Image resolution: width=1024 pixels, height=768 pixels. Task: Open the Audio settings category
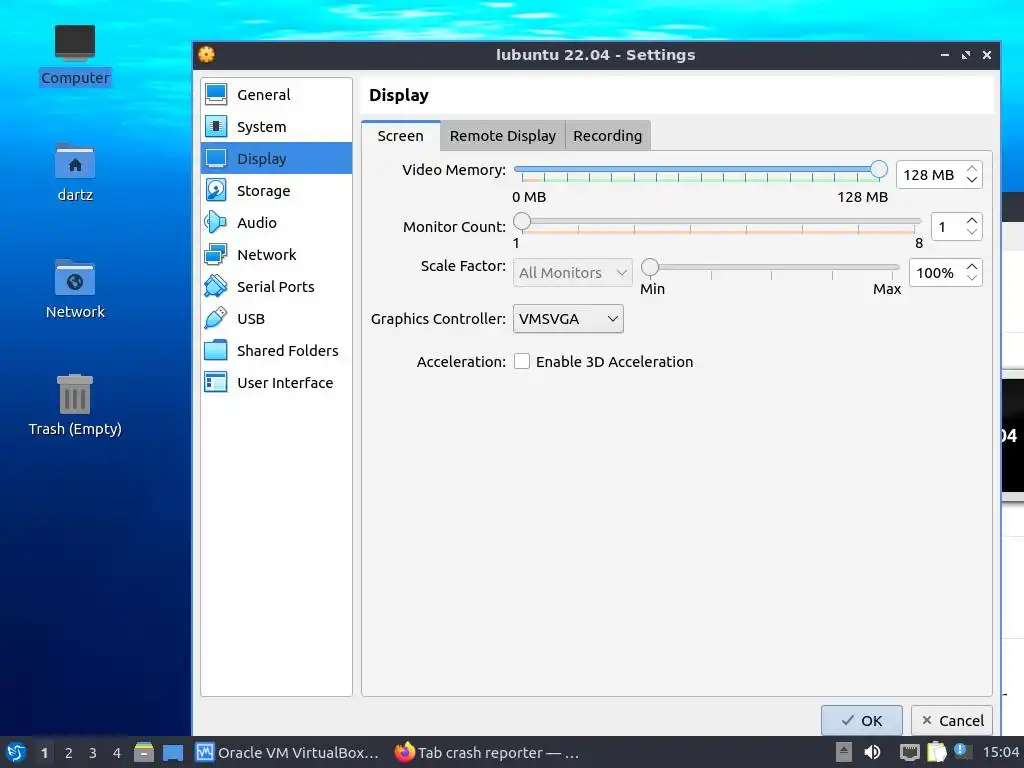[276, 223]
